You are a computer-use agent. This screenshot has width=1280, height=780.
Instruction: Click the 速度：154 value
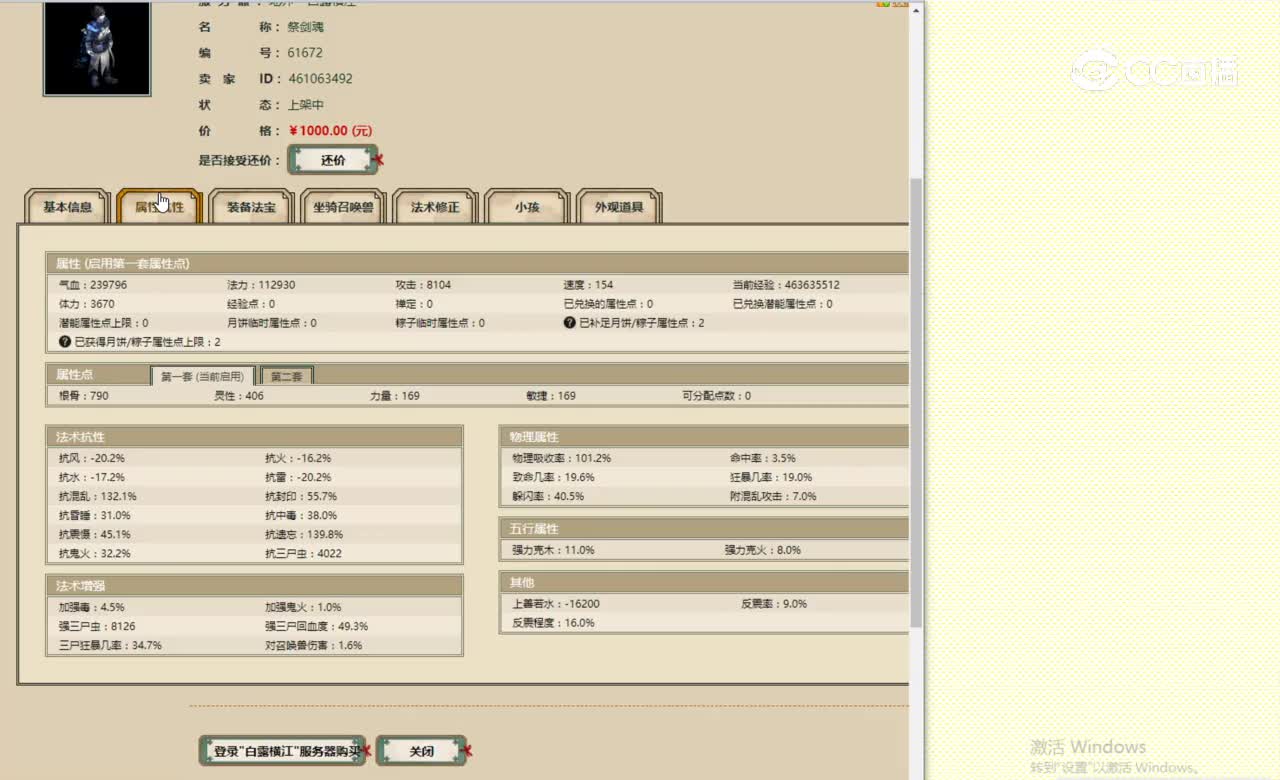click(588, 285)
